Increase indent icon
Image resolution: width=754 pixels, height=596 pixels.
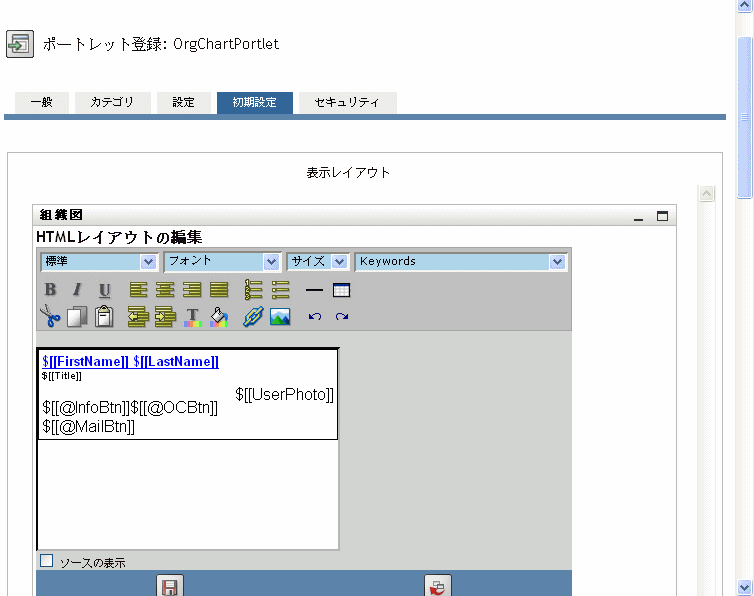[165, 317]
